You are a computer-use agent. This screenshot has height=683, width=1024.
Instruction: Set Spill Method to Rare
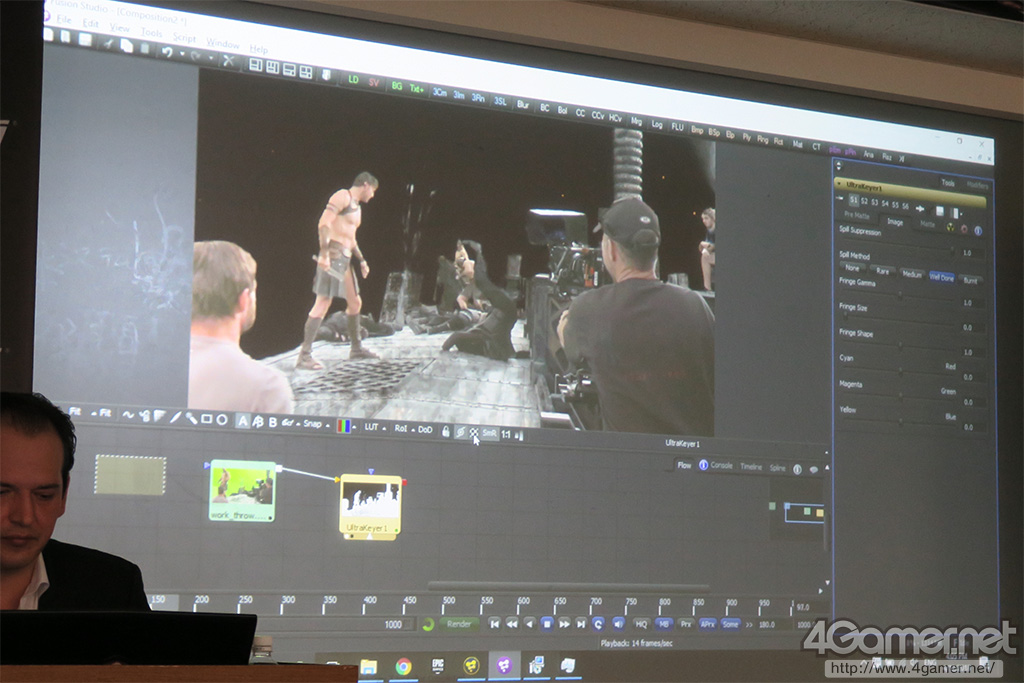[882, 271]
